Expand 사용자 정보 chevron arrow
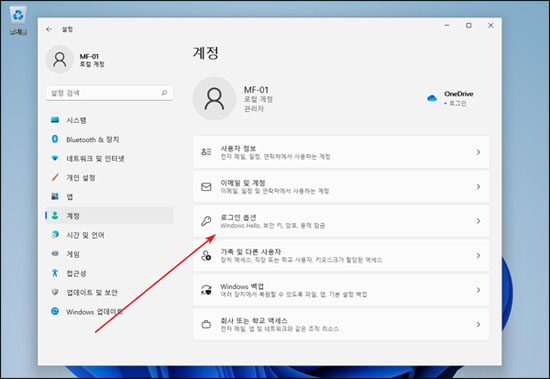Viewport: 550px width, 379px height. coord(478,152)
